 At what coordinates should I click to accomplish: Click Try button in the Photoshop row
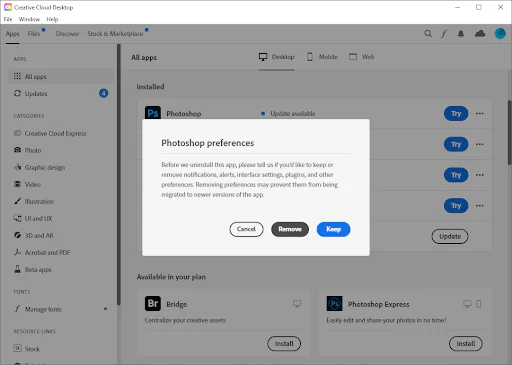[x=456, y=114]
